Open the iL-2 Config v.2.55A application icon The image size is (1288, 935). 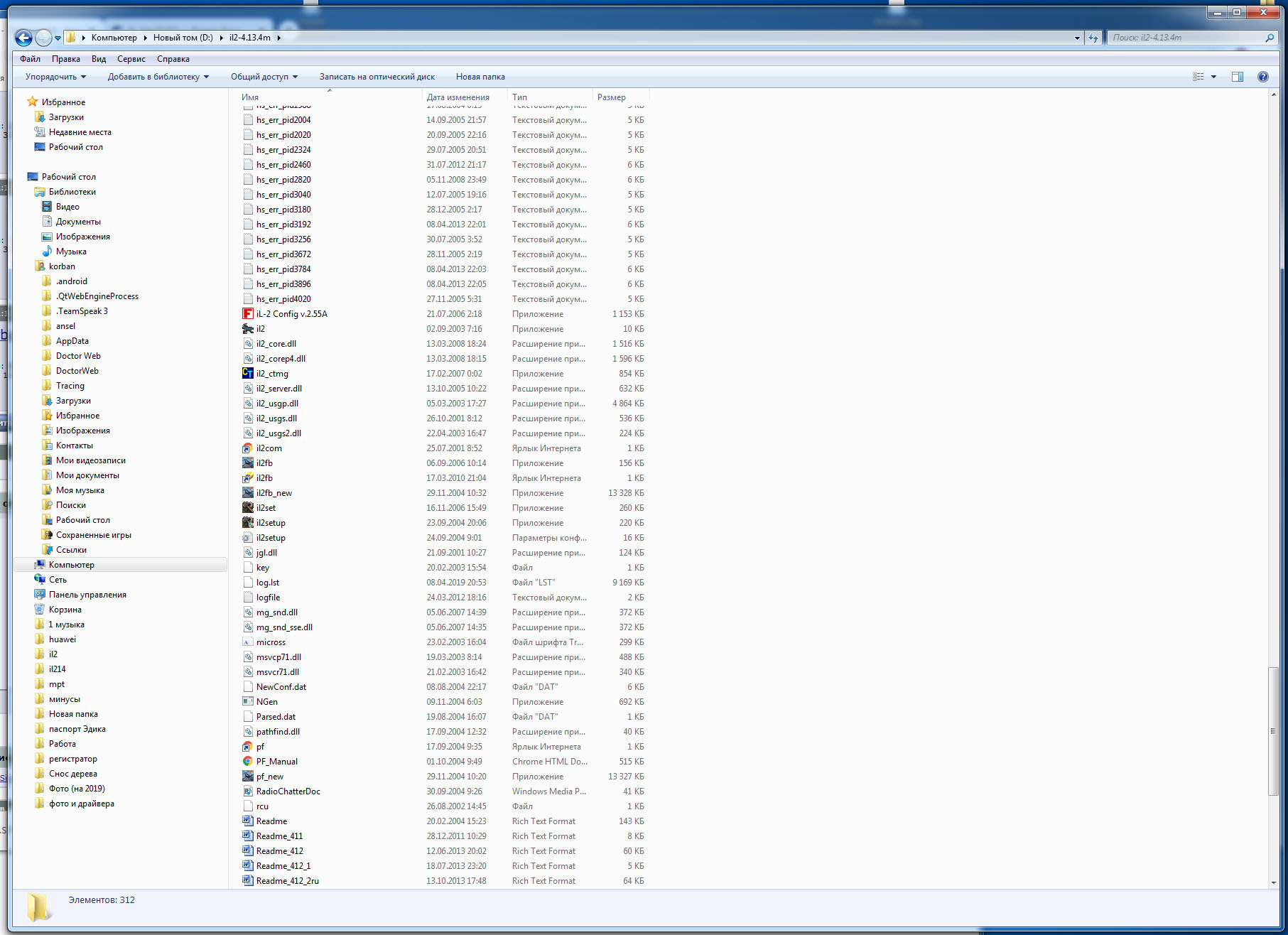[248, 314]
